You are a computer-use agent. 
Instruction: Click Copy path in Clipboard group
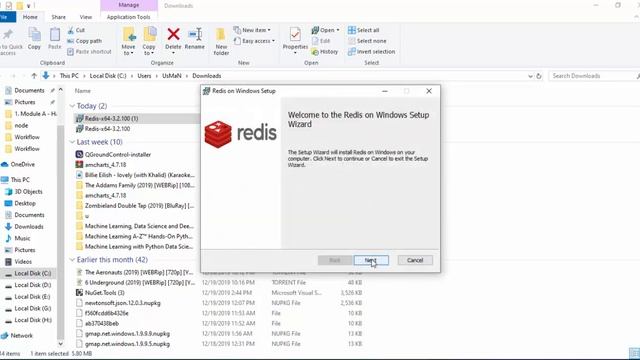[x=84, y=41]
